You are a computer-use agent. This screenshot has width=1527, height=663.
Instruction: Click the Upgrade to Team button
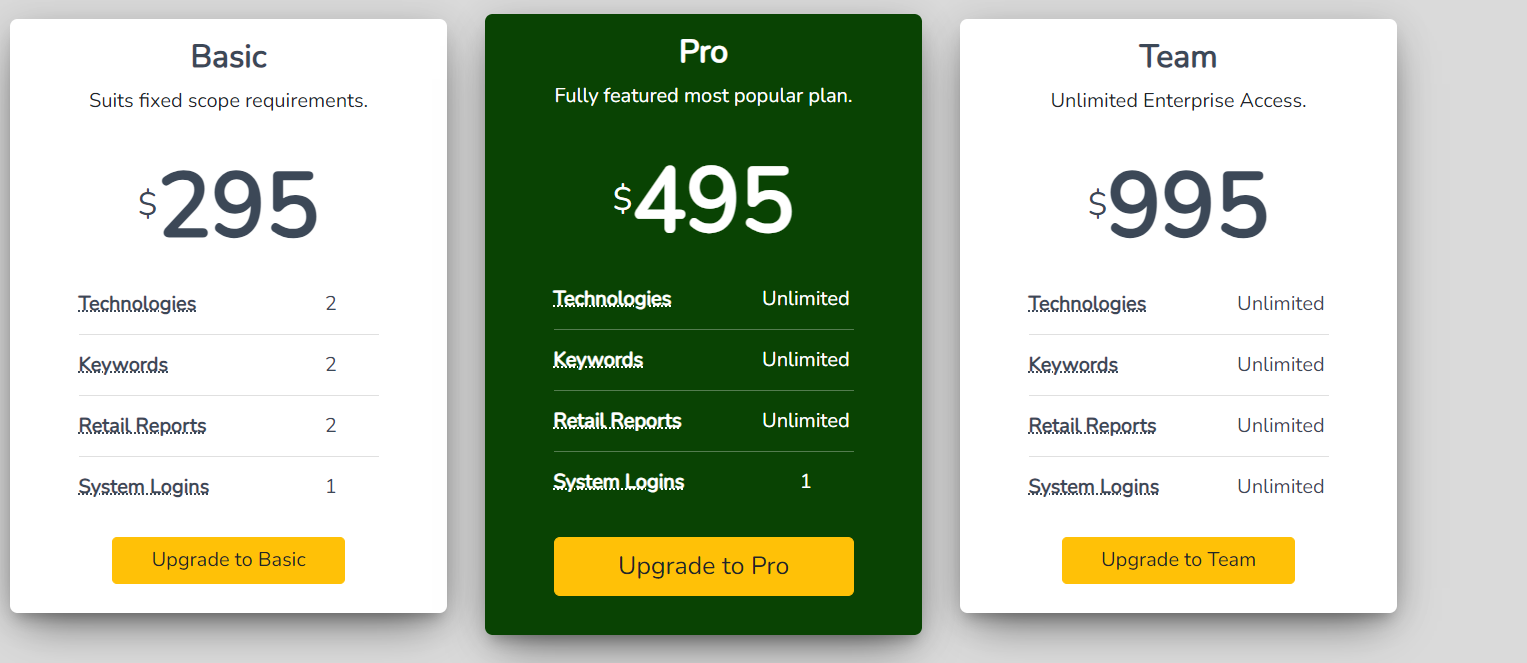1178,560
